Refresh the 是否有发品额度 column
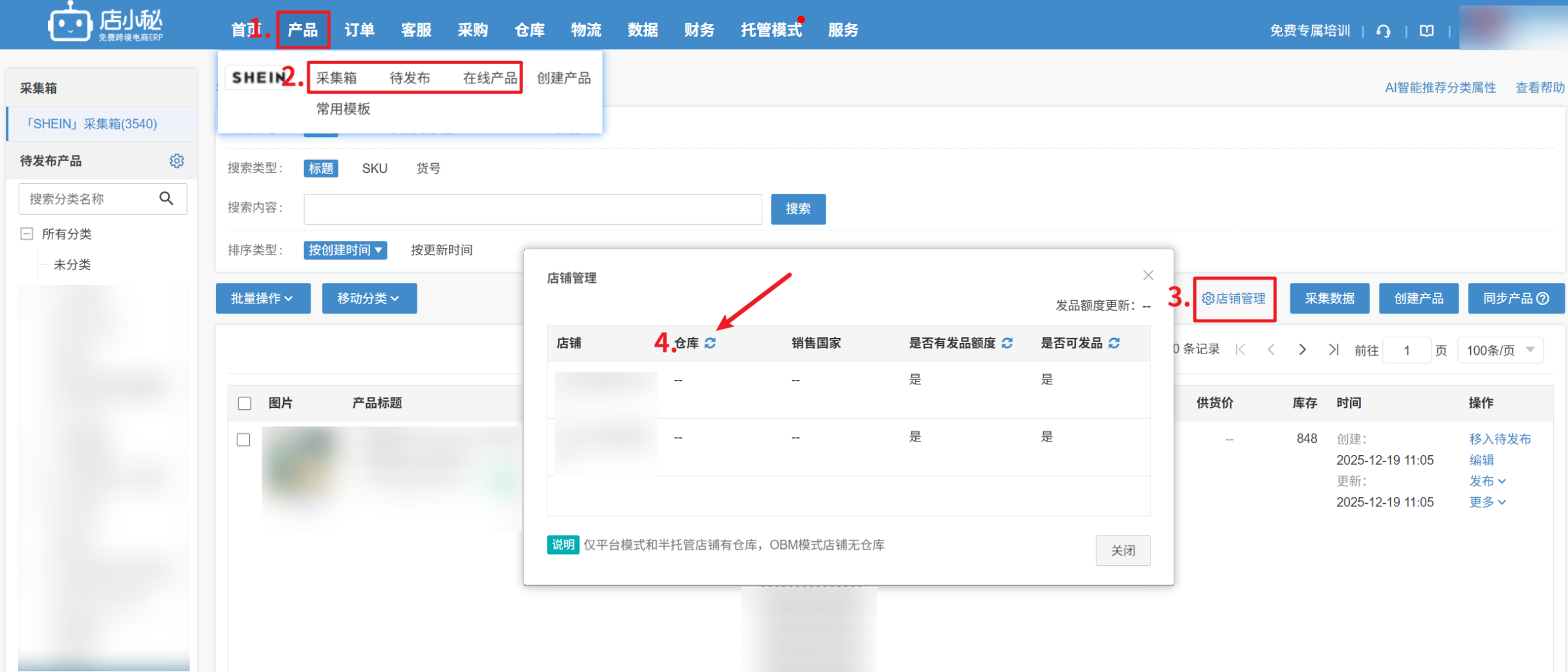The height and width of the screenshot is (672, 1568). pyautogui.click(x=1007, y=343)
